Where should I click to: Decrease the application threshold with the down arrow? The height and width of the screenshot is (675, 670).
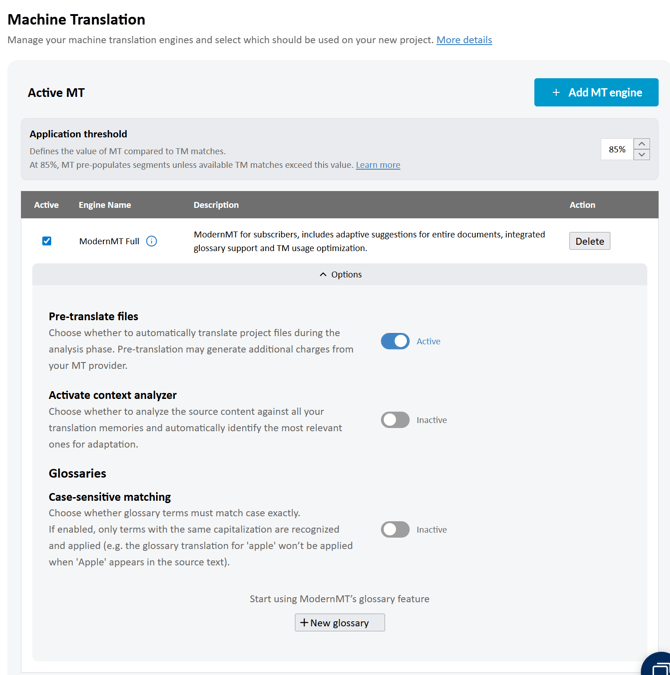coord(642,155)
